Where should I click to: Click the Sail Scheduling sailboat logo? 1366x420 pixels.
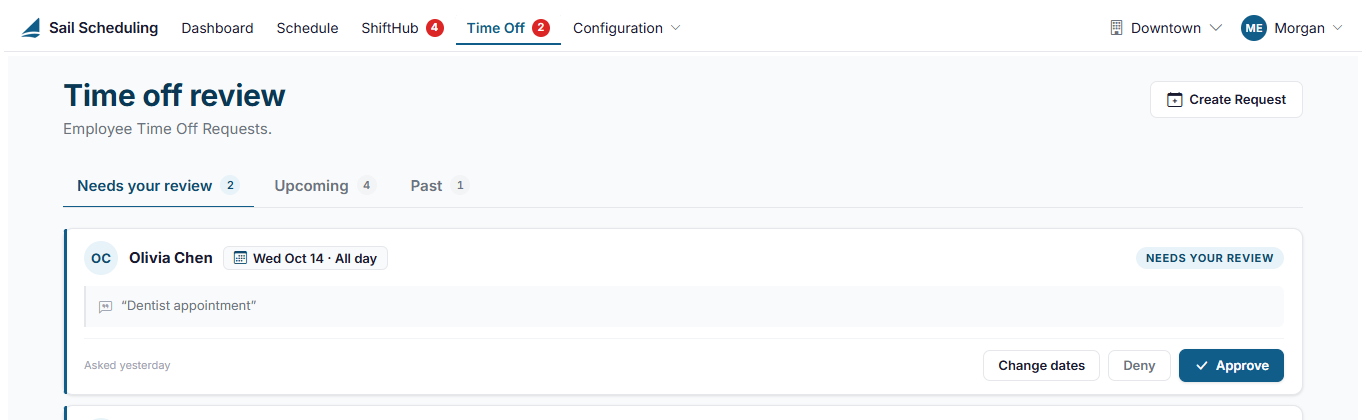coord(32,28)
